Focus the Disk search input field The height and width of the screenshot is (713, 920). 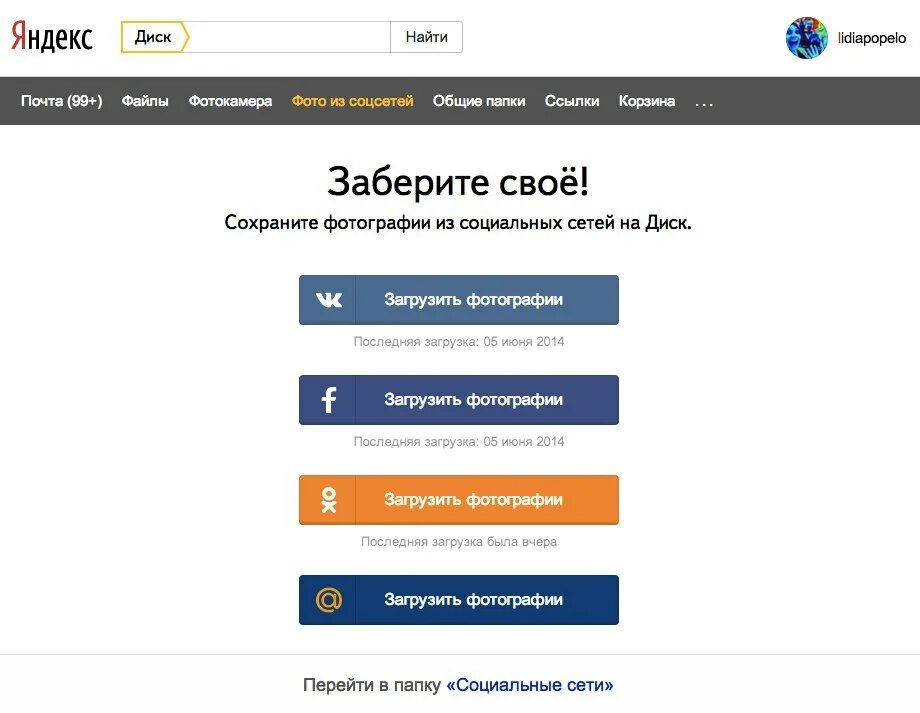pos(290,37)
